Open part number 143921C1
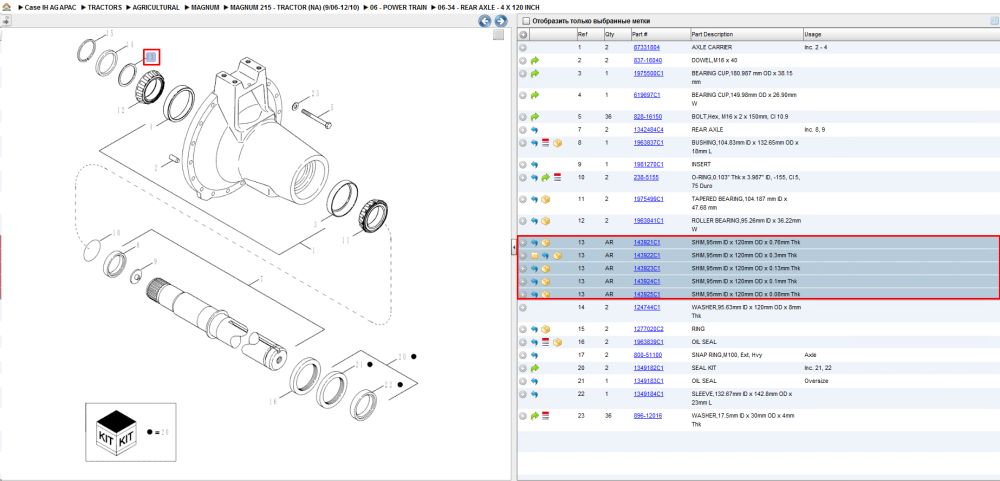Image resolution: width=1000 pixels, height=481 pixels. tap(646, 242)
